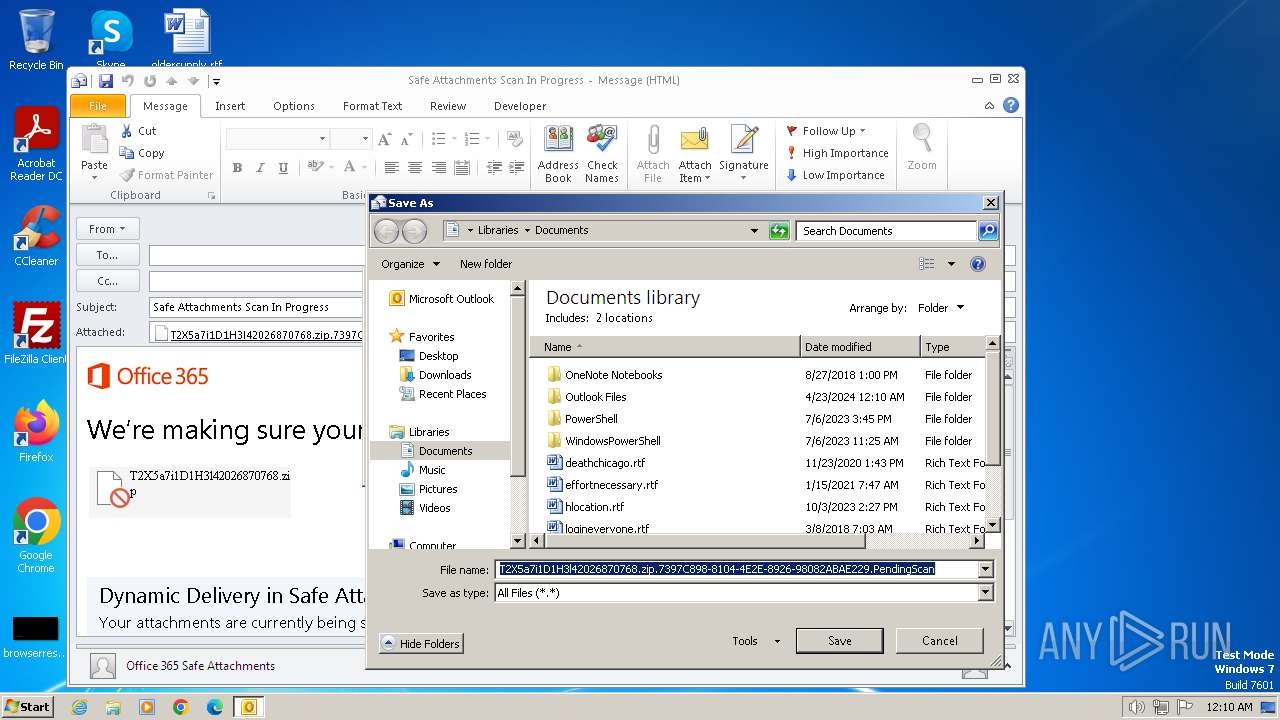The image size is (1280, 720).
Task: Click Hide Folders button
Action: (x=421, y=644)
